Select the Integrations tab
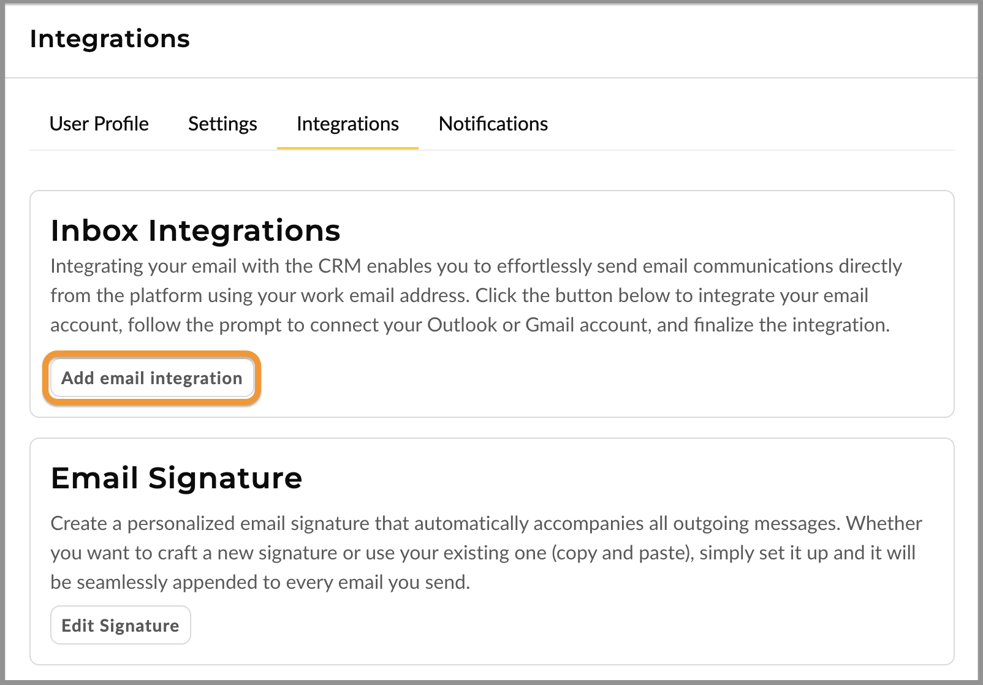Viewport: 983px width, 685px height. pyautogui.click(x=347, y=123)
